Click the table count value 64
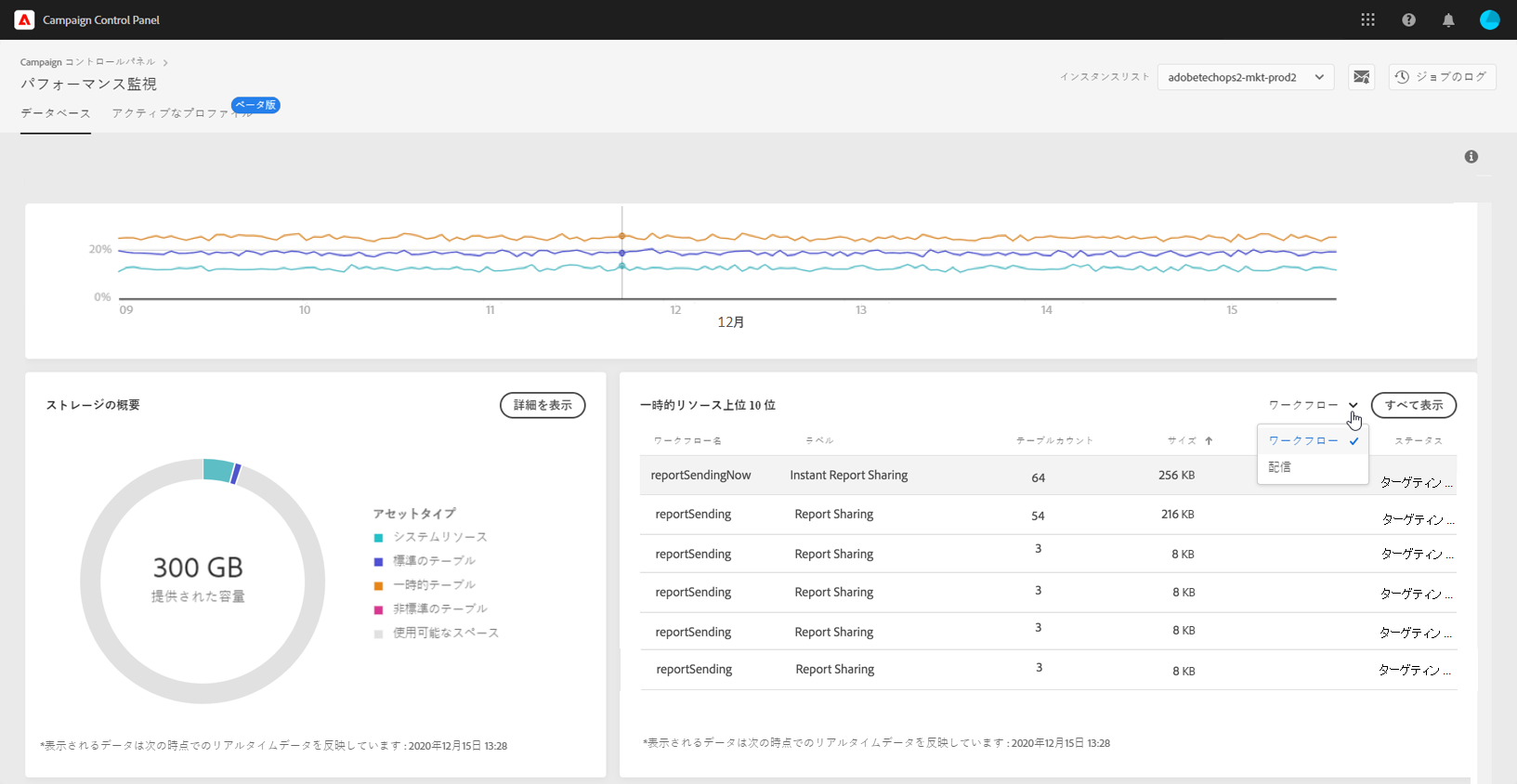The height and width of the screenshot is (784, 1517). coord(1039,477)
